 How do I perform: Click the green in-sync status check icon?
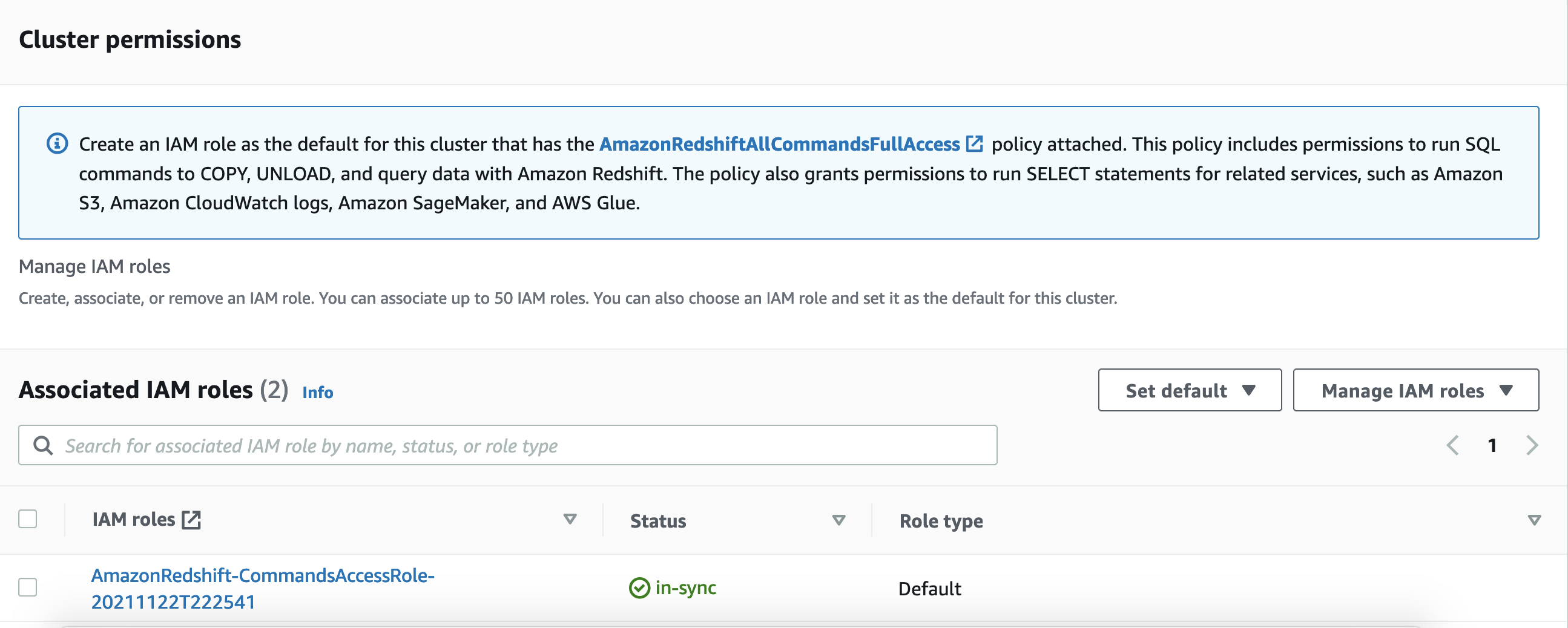point(639,588)
